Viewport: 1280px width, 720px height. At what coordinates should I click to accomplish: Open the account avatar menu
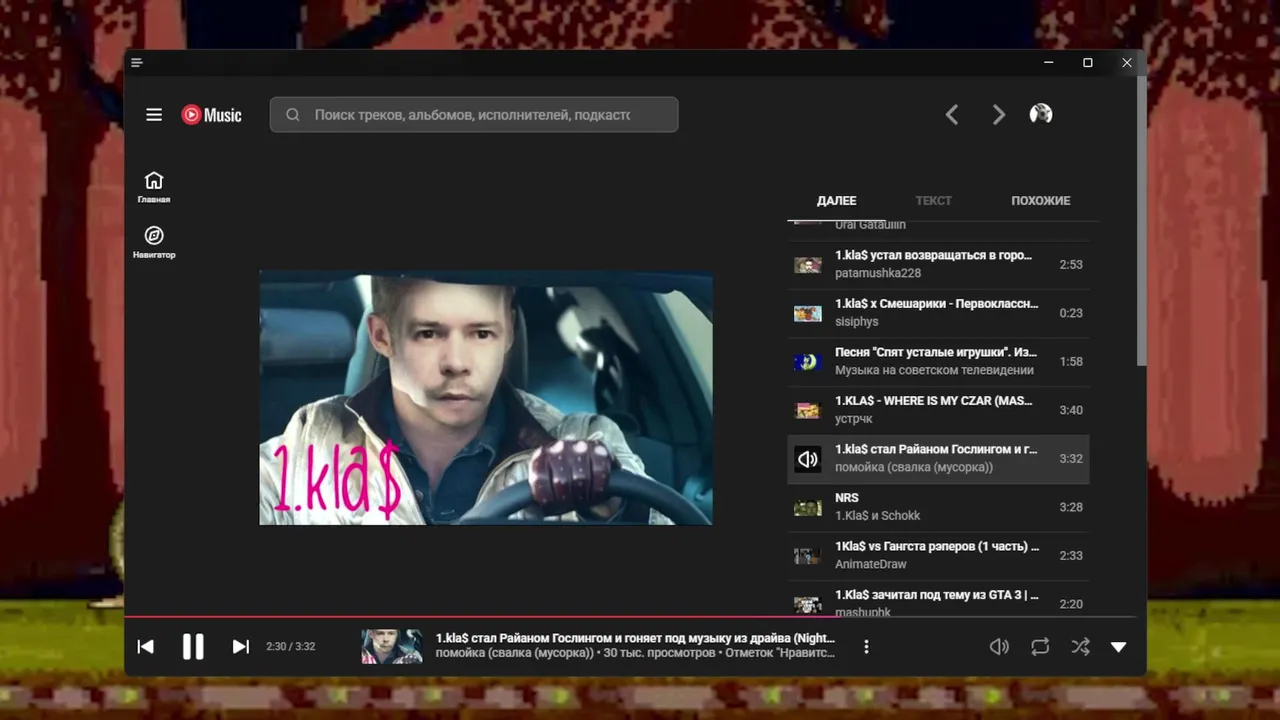click(x=1041, y=114)
